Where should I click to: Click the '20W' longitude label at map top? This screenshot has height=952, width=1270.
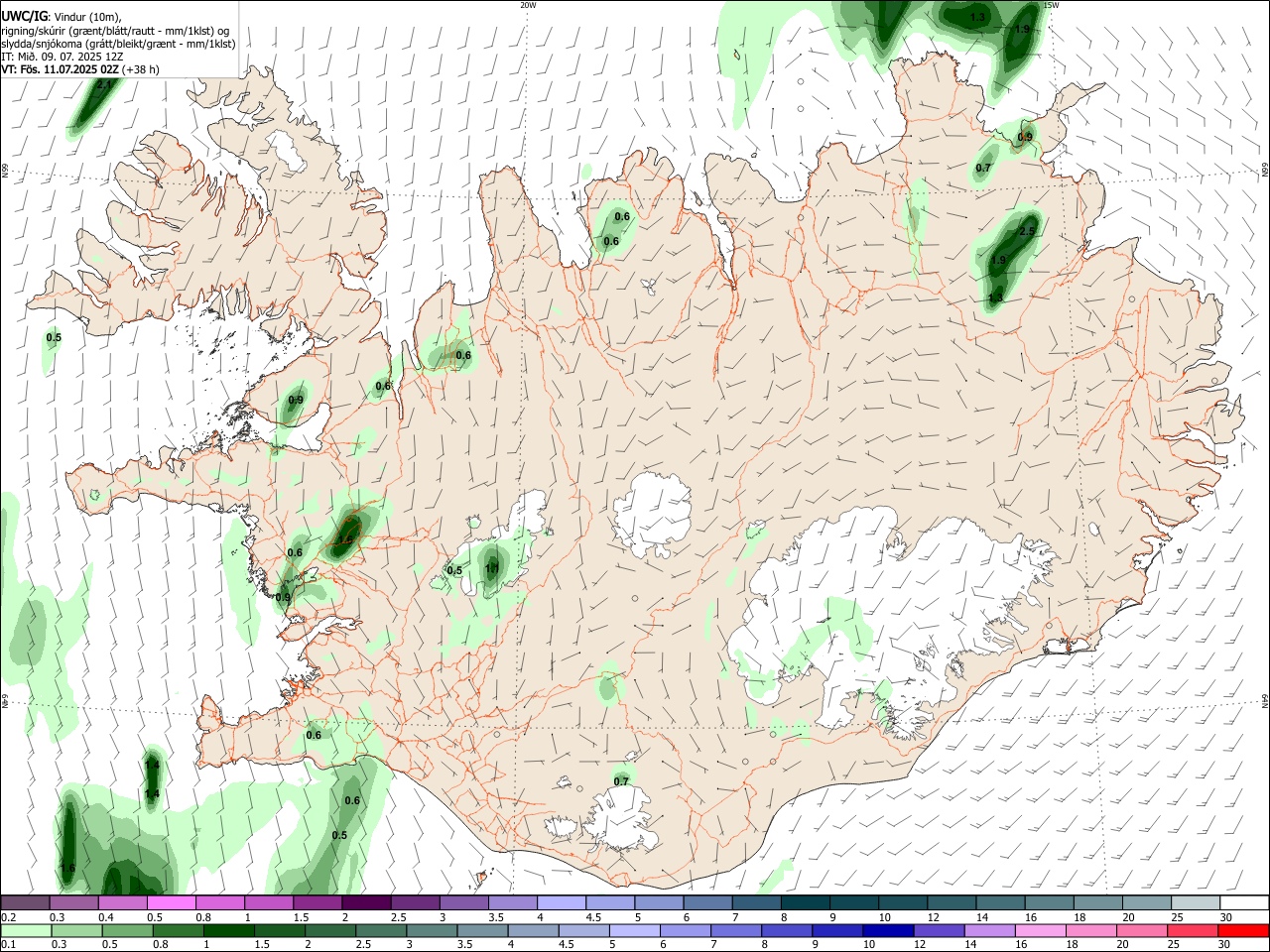click(528, 5)
